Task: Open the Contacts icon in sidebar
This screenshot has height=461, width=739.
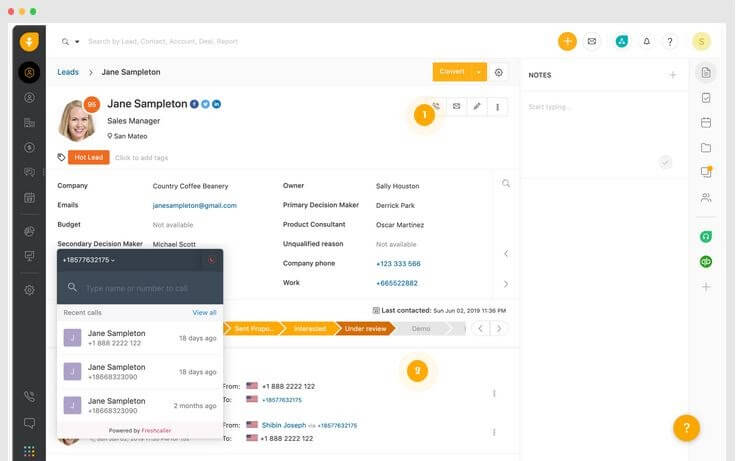Action: (29, 98)
